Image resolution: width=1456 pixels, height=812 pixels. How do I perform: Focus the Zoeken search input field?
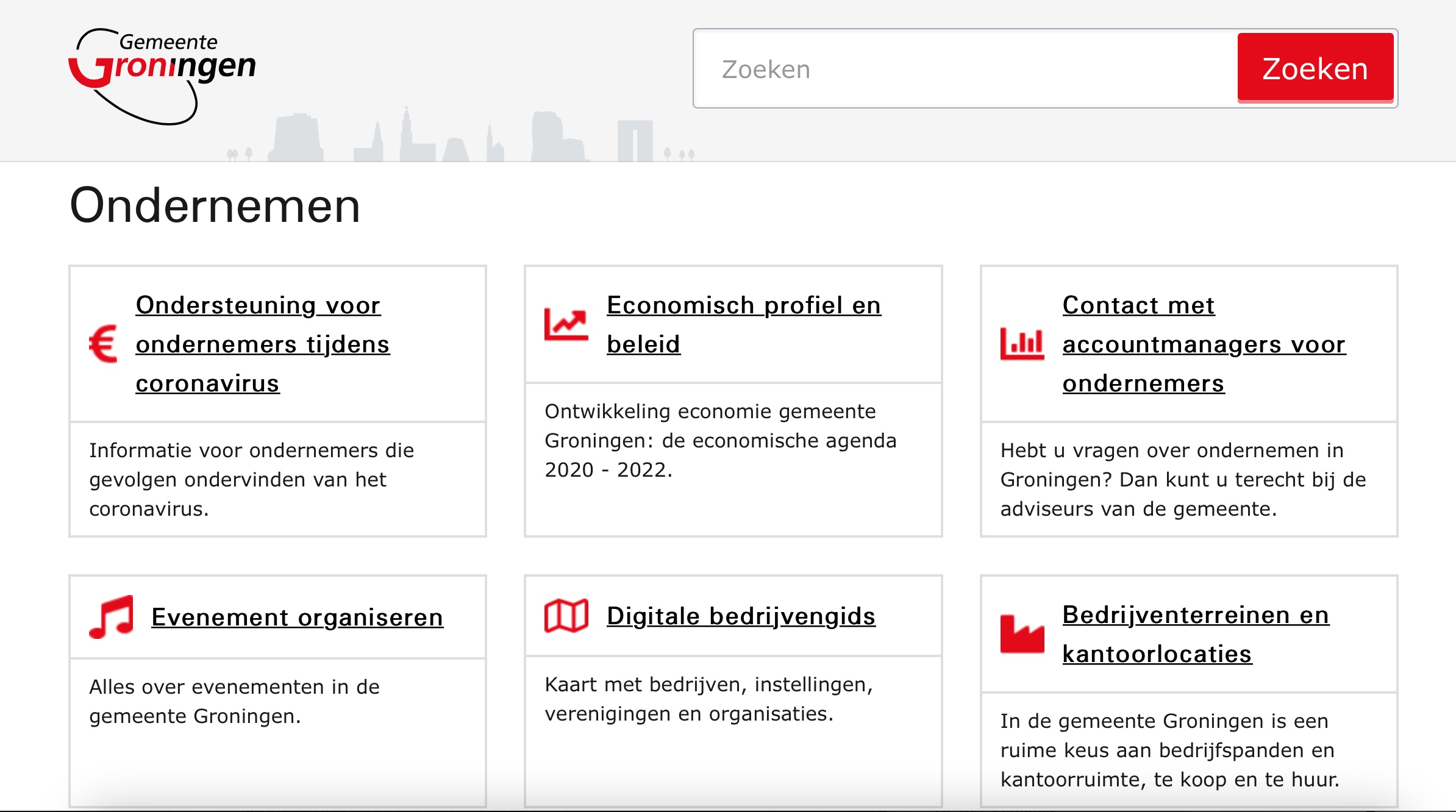965,69
